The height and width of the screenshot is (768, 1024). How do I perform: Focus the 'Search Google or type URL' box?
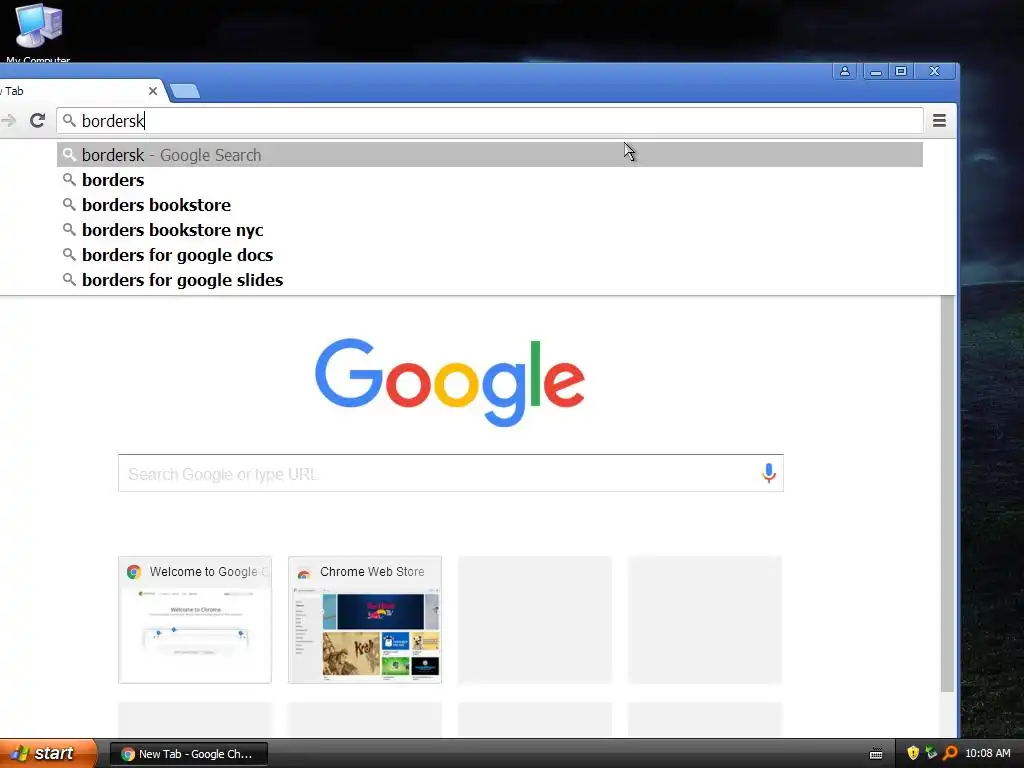(451, 473)
